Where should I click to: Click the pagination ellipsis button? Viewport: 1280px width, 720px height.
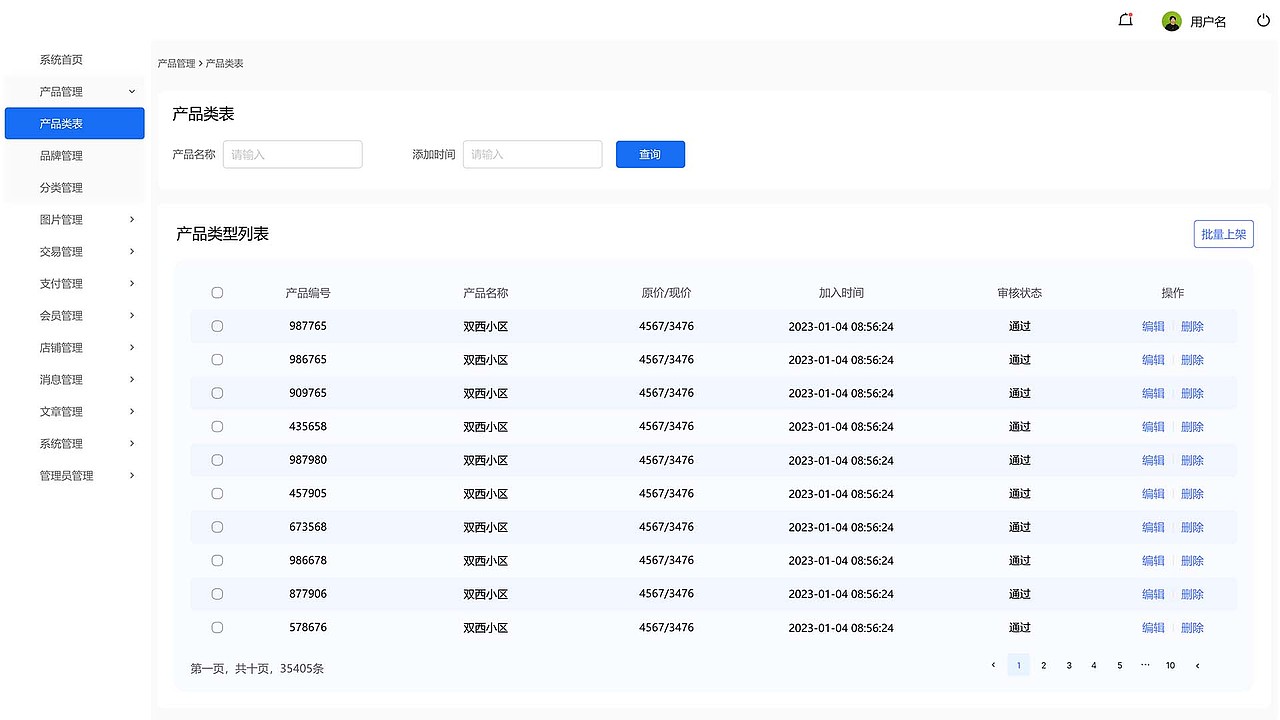click(1145, 665)
